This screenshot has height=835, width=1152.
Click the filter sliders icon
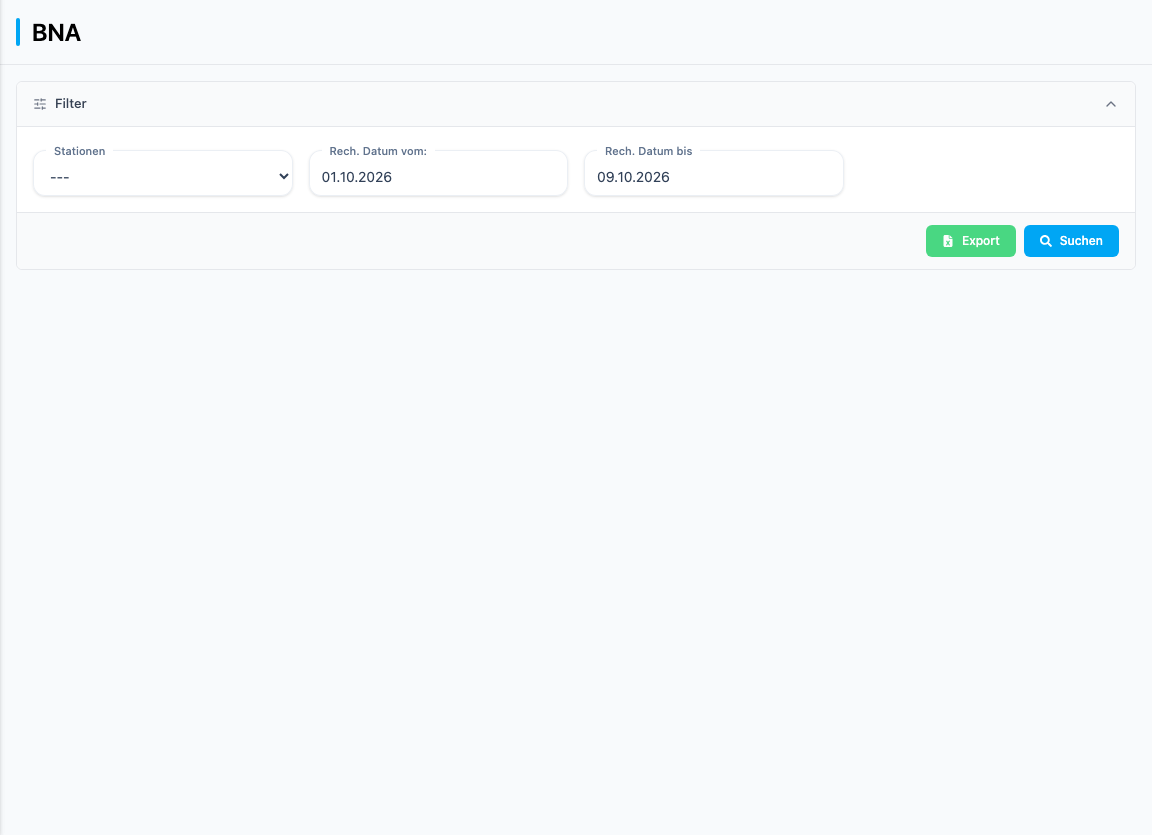(x=40, y=104)
